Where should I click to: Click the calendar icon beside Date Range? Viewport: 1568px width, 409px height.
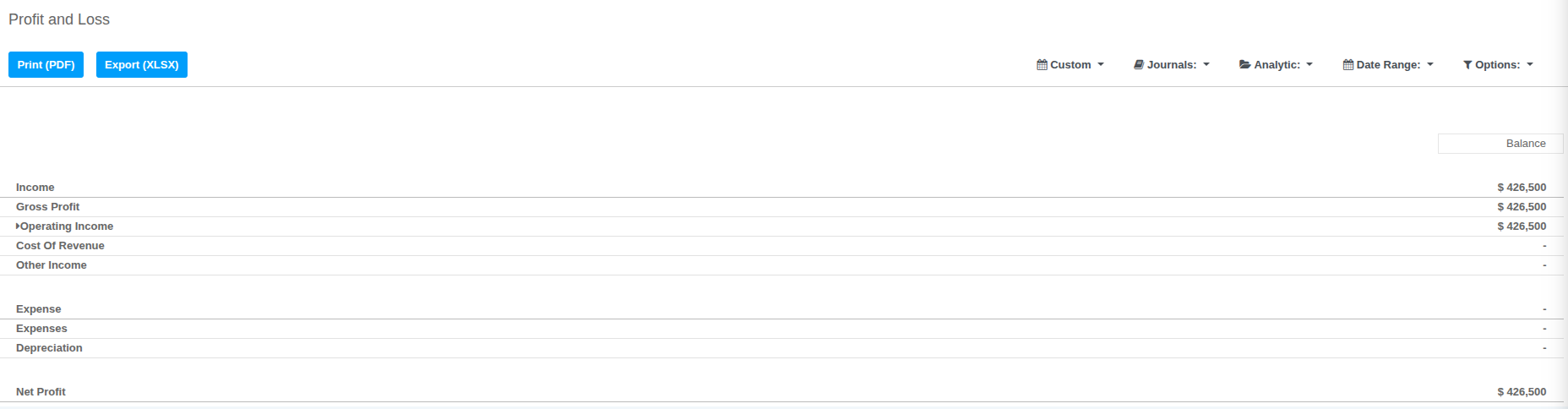[x=1348, y=65]
